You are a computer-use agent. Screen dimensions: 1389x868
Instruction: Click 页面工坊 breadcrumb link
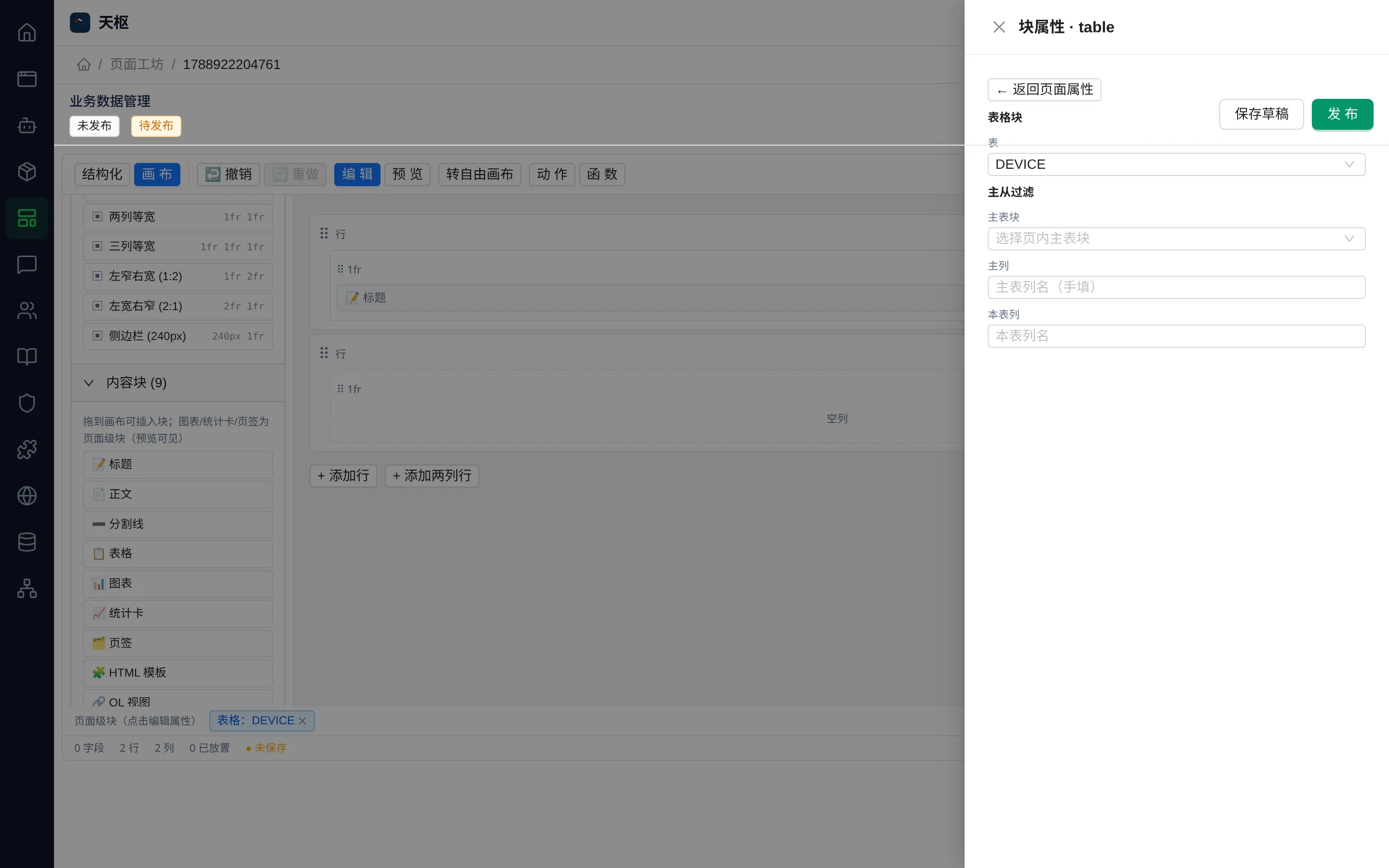point(136,64)
